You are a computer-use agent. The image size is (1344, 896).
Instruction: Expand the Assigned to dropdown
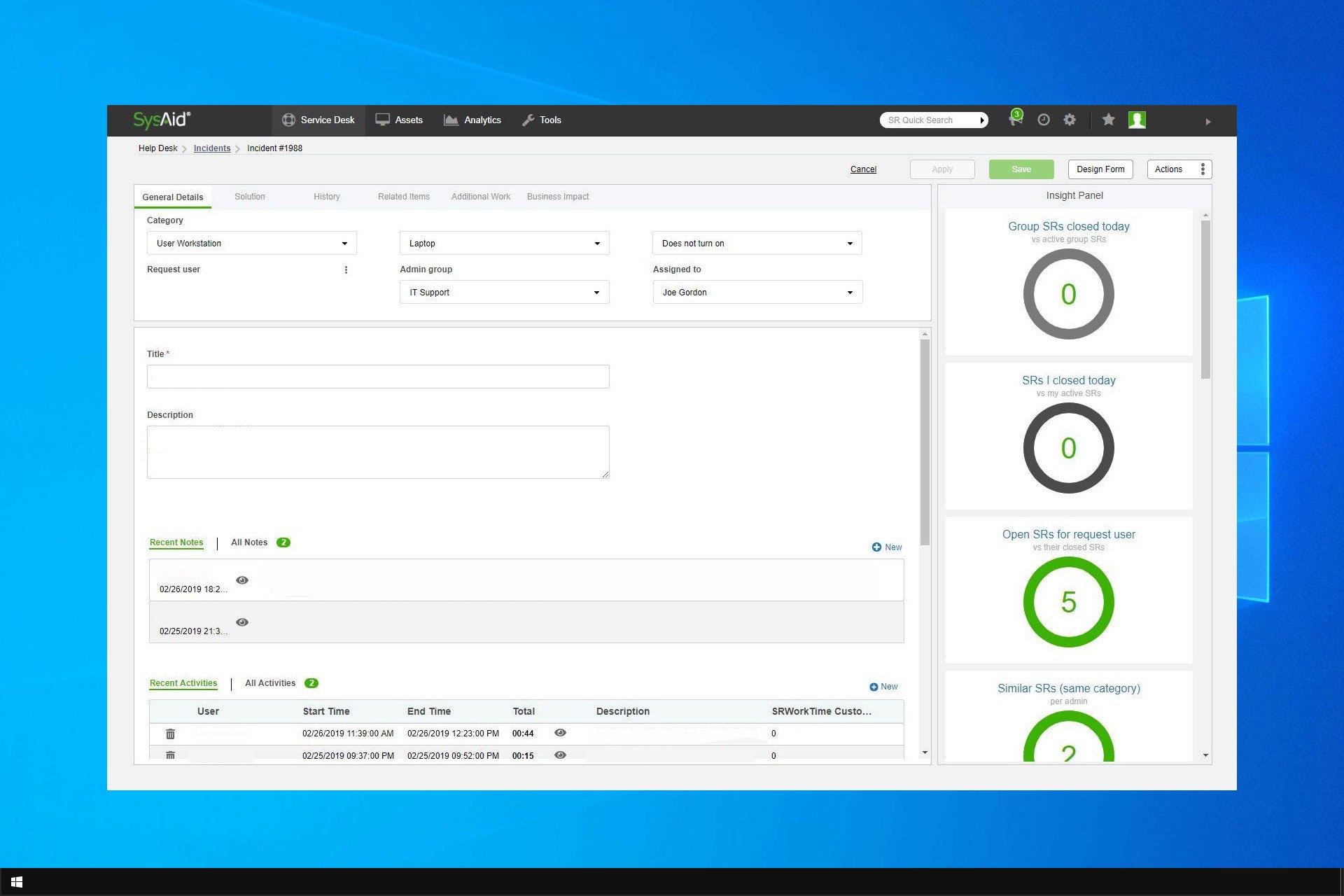(849, 292)
